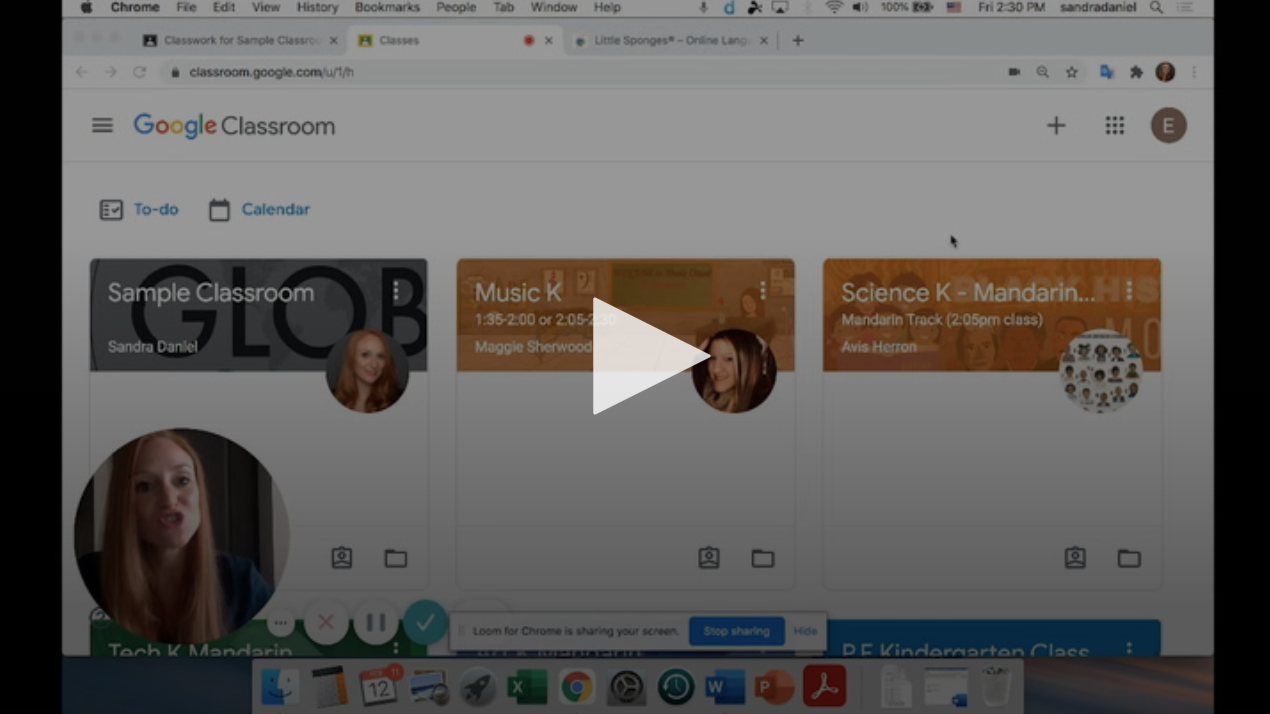Open the Bookmarks menu
This screenshot has width=1270, height=714.
[387, 7]
